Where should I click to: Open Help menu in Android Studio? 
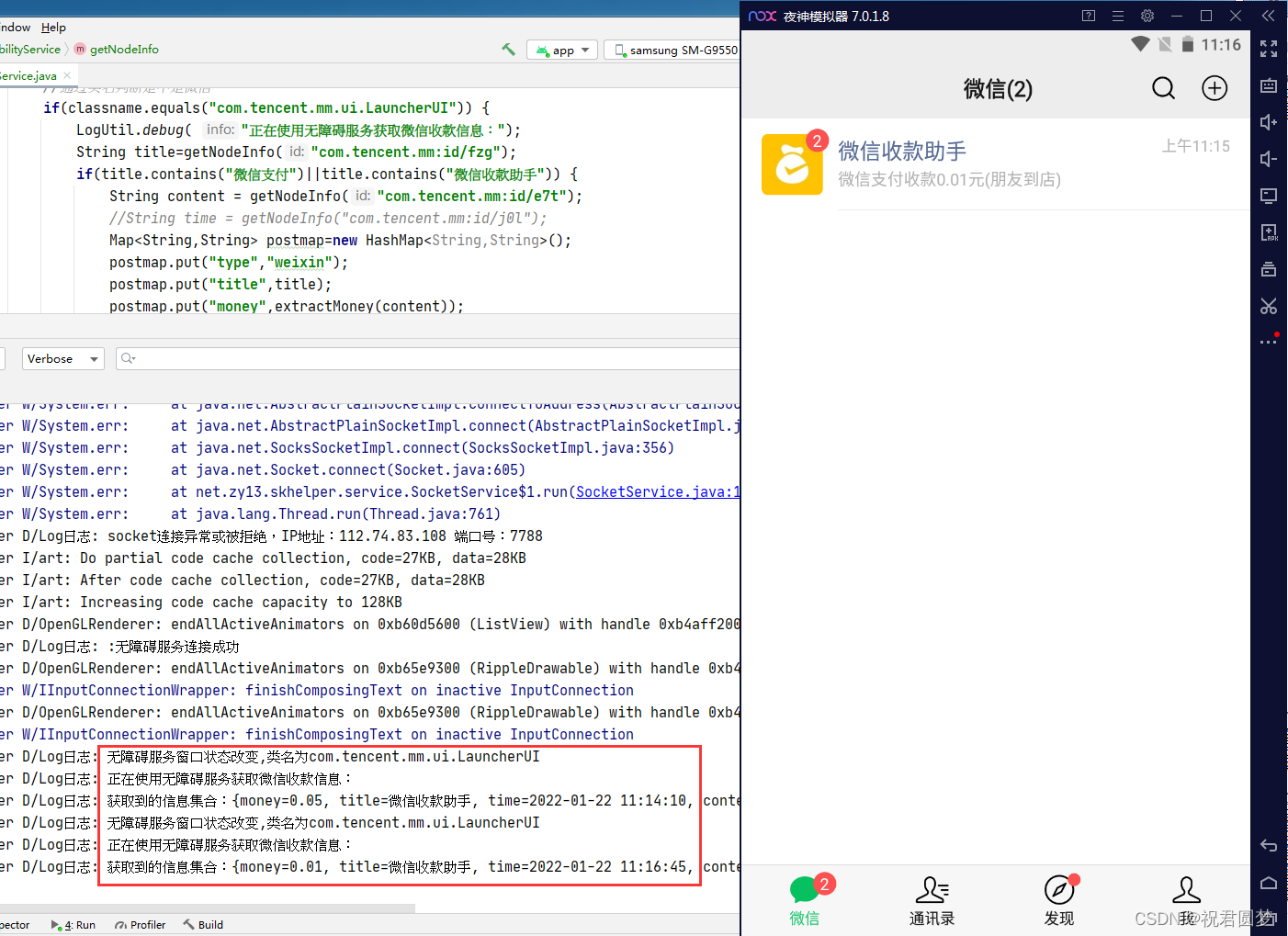53,28
